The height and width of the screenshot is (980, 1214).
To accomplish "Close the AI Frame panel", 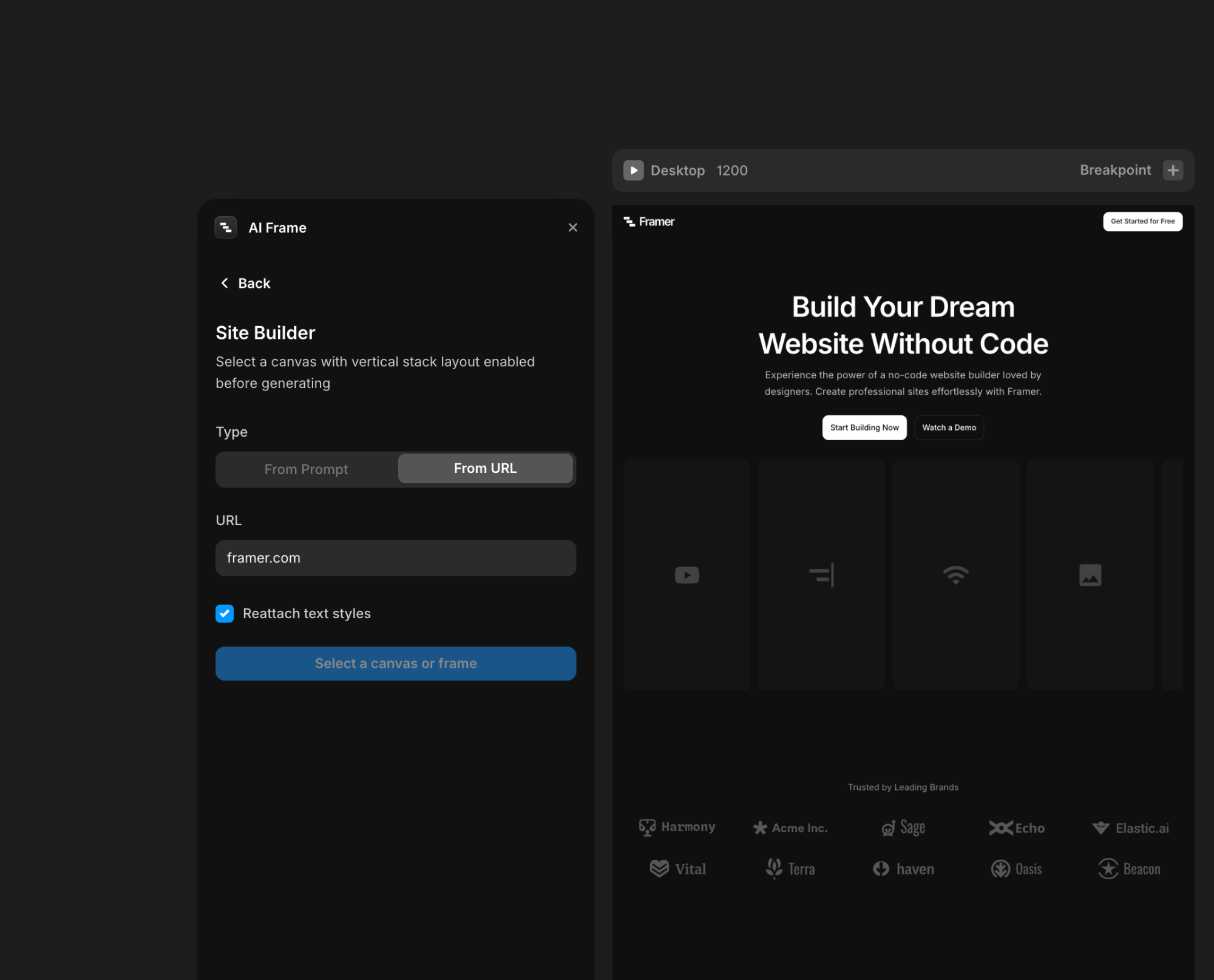I will [x=572, y=228].
